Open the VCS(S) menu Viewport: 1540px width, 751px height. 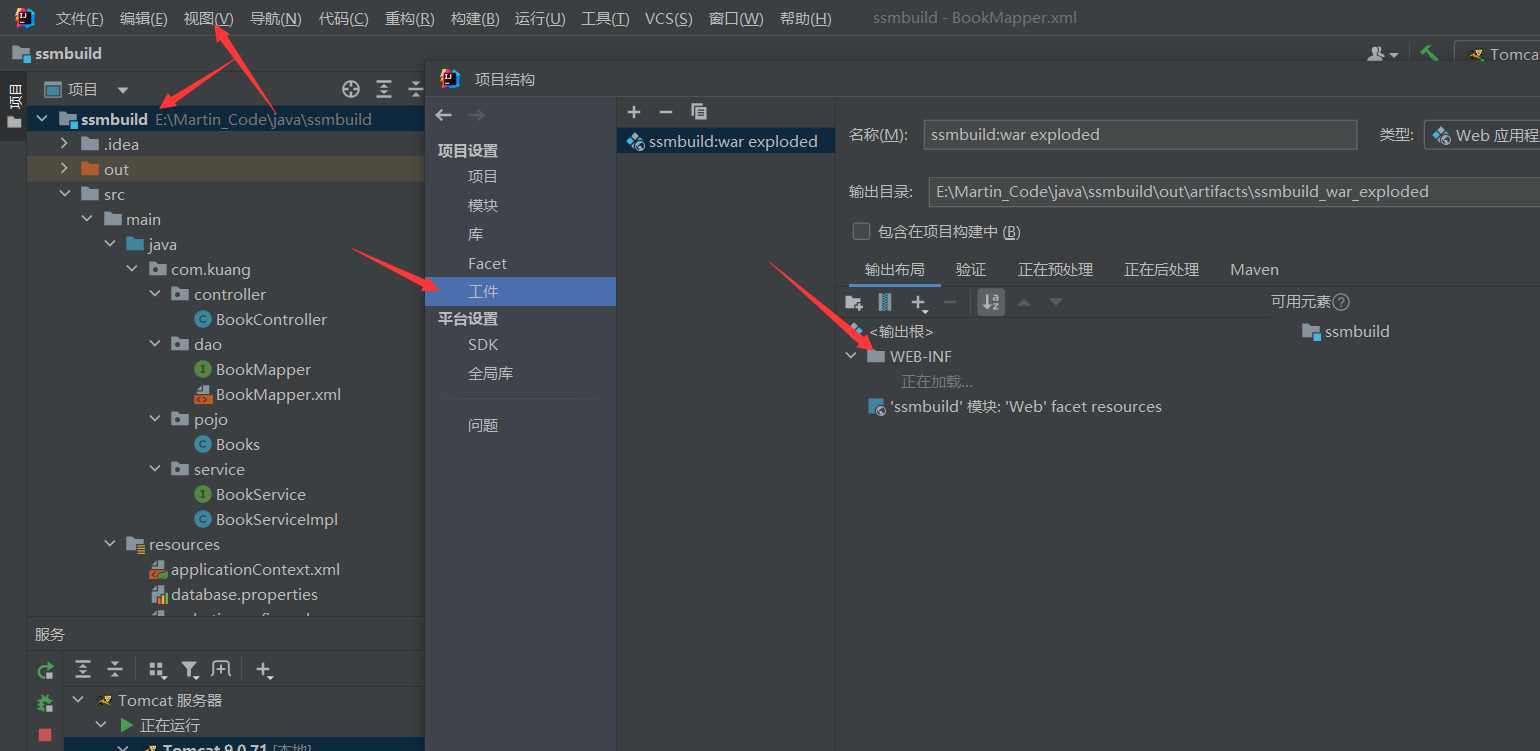pos(668,19)
